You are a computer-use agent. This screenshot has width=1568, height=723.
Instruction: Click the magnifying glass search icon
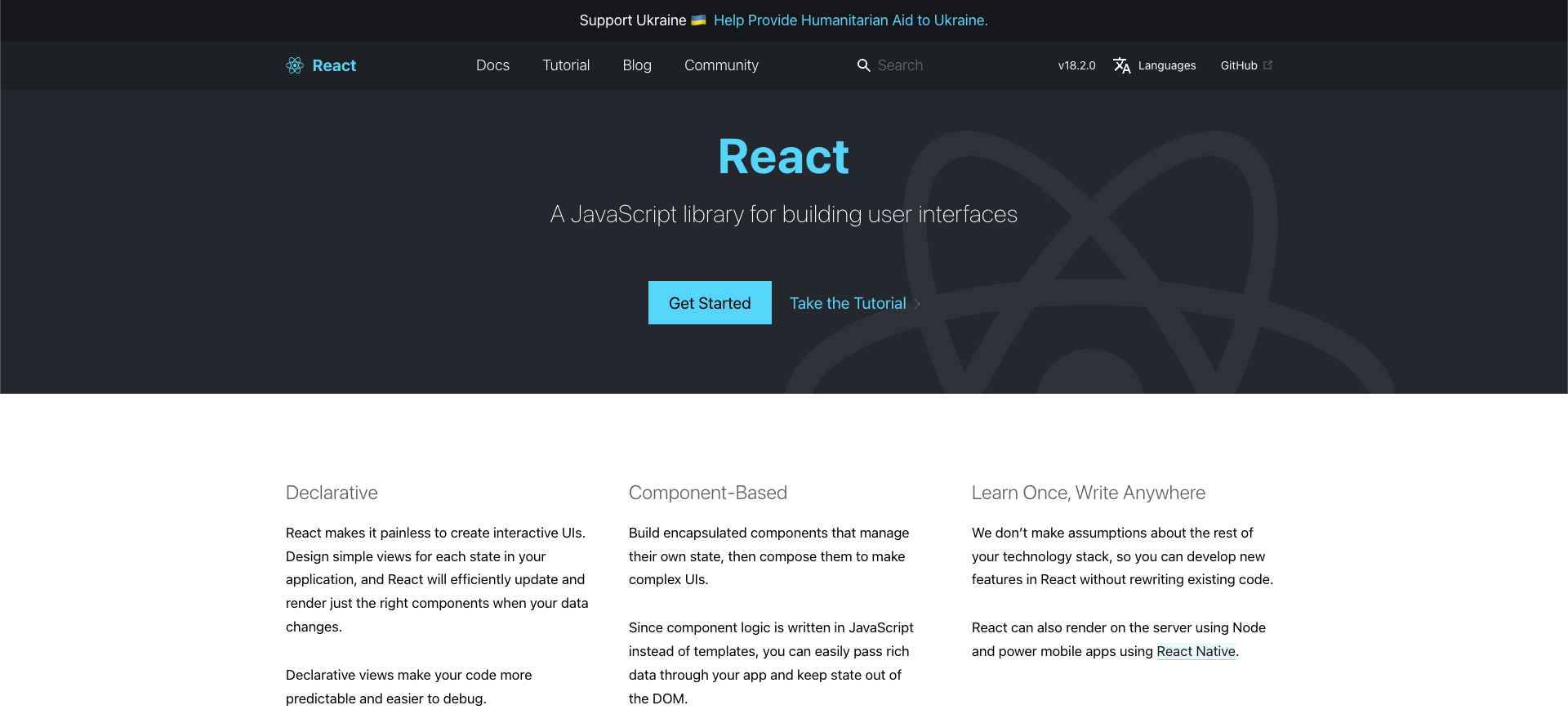(x=863, y=65)
